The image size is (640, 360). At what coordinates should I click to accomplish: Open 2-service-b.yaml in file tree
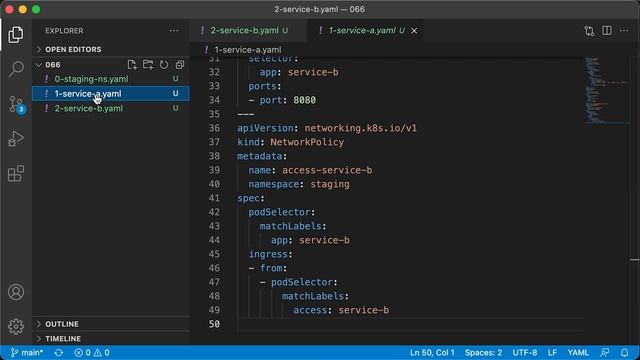[111, 109]
